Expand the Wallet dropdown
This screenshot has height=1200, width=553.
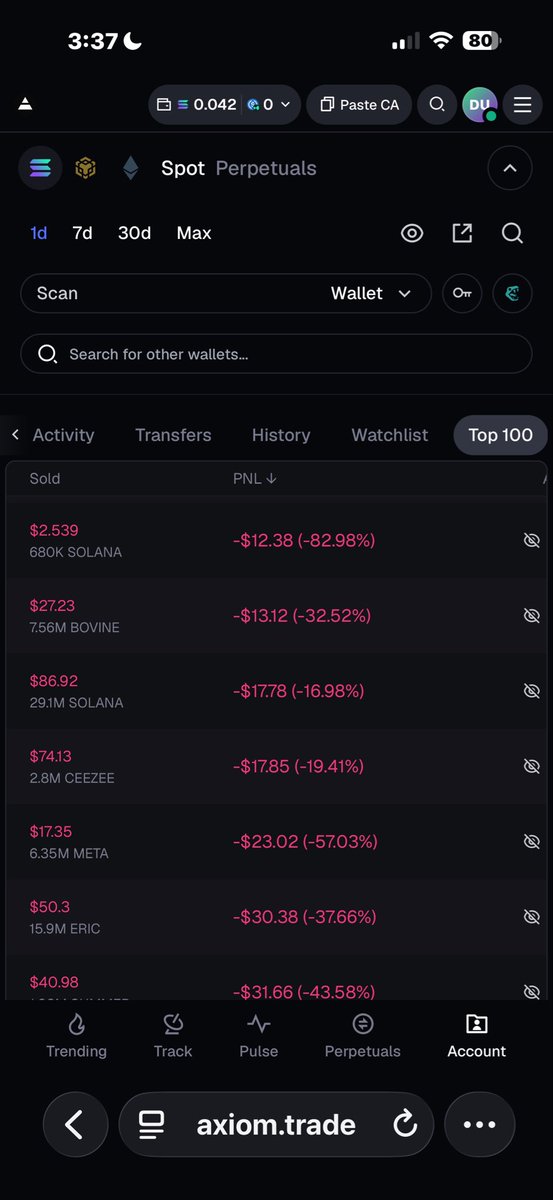click(x=371, y=293)
